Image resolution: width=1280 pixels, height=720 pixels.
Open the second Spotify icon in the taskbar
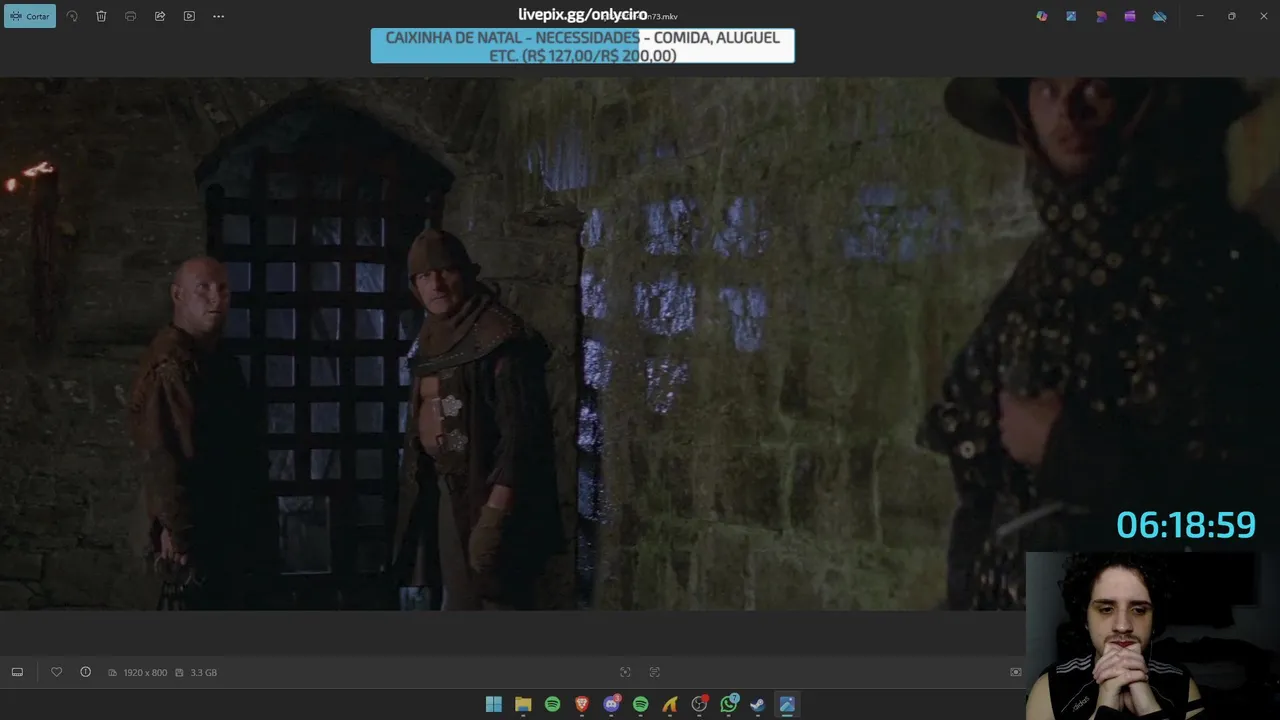[641, 704]
